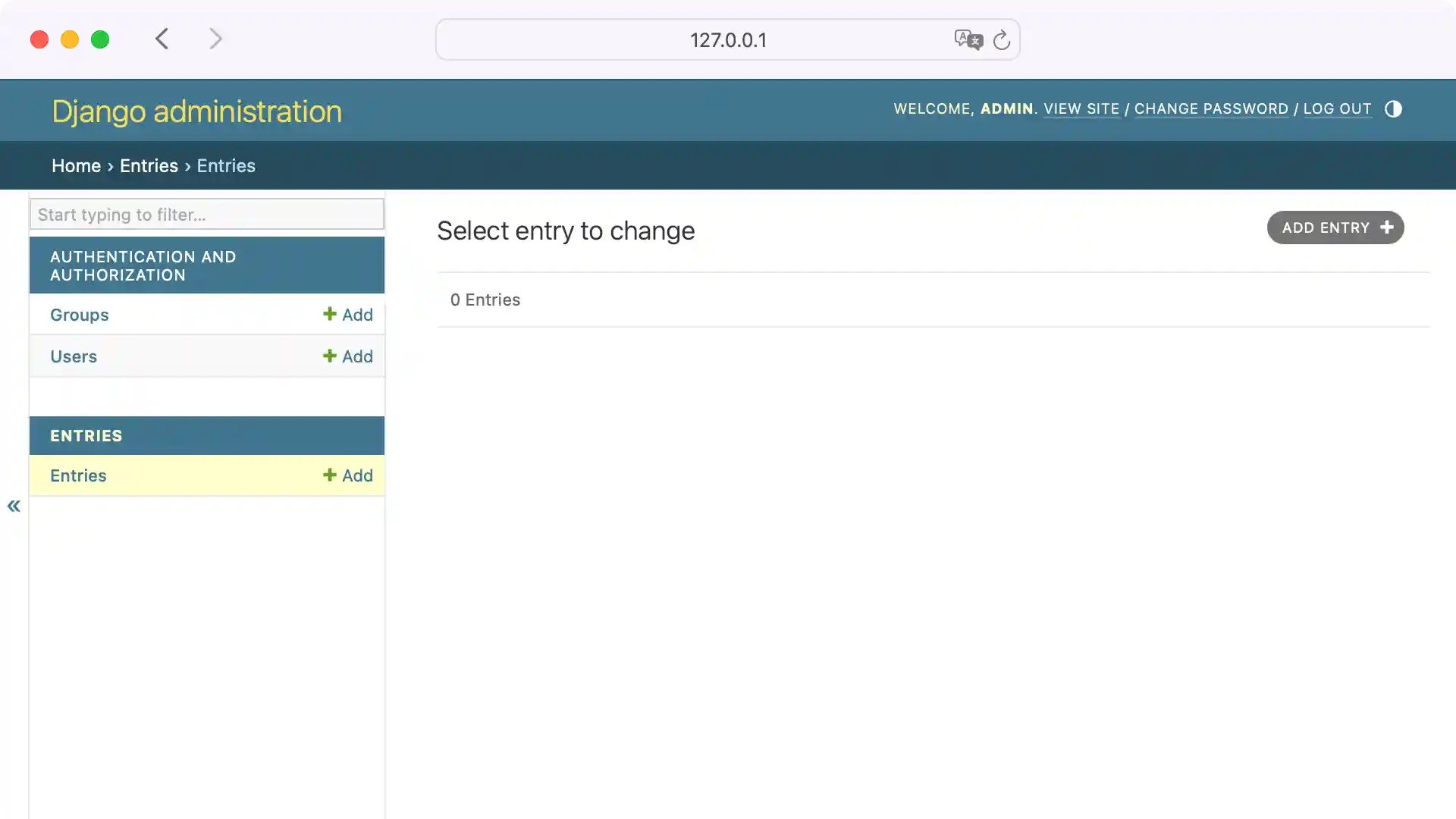Expand the AUTHENTICATION AND AUTHORIZATION section header
The width and height of the screenshot is (1456, 819).
tap(206, 265)
